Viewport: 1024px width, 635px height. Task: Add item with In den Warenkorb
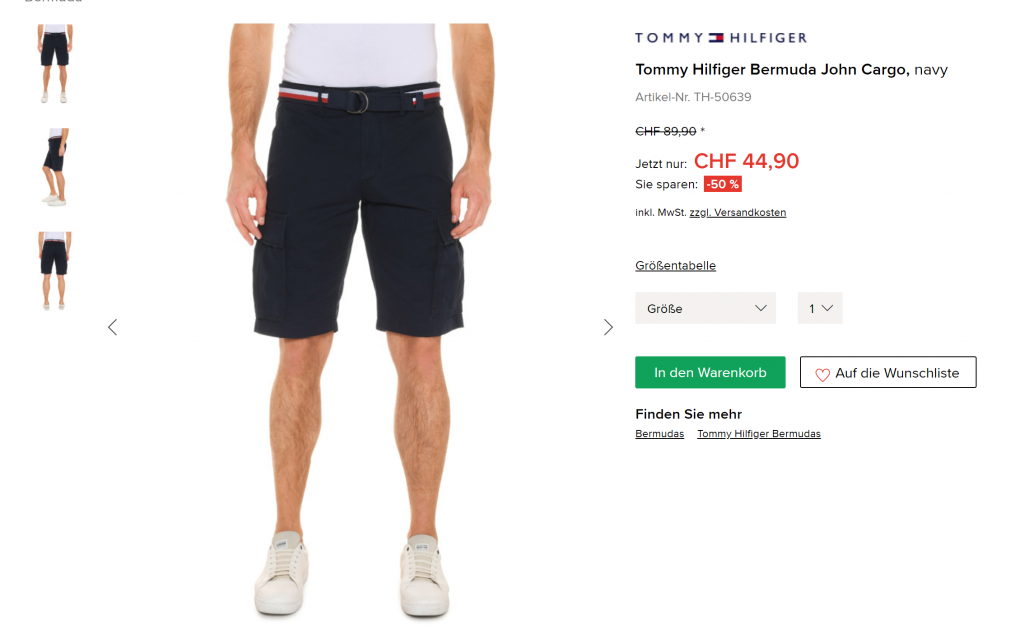coord(710,372)
